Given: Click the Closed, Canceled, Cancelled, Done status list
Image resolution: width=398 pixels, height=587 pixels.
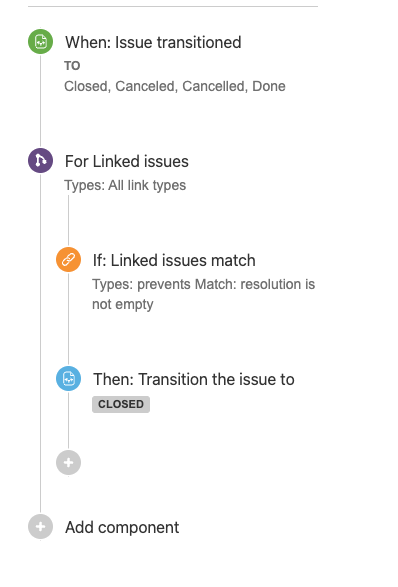Looking at the screenshot, I should click(175, 86).
